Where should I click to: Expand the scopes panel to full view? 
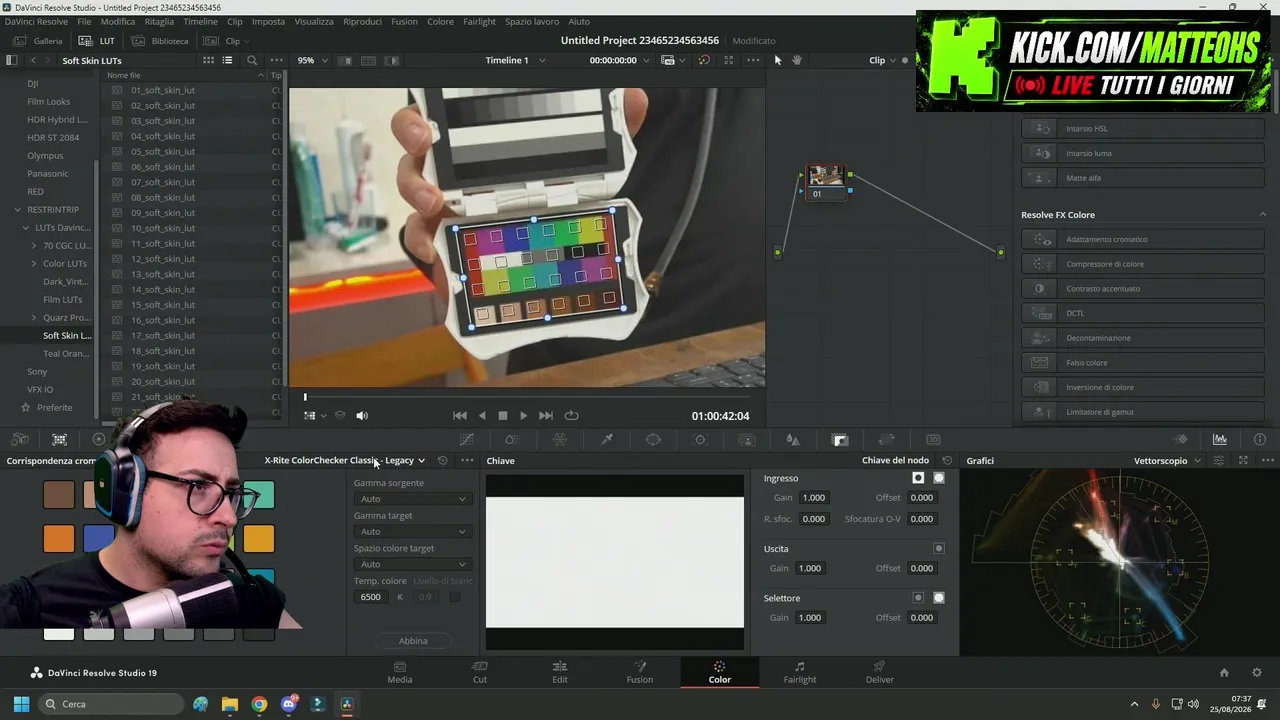(x=1243, y=461)
